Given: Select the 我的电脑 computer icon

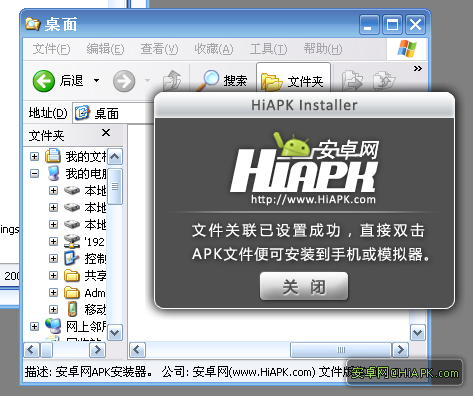Looking at the screenshot, I should coord(53,173).
